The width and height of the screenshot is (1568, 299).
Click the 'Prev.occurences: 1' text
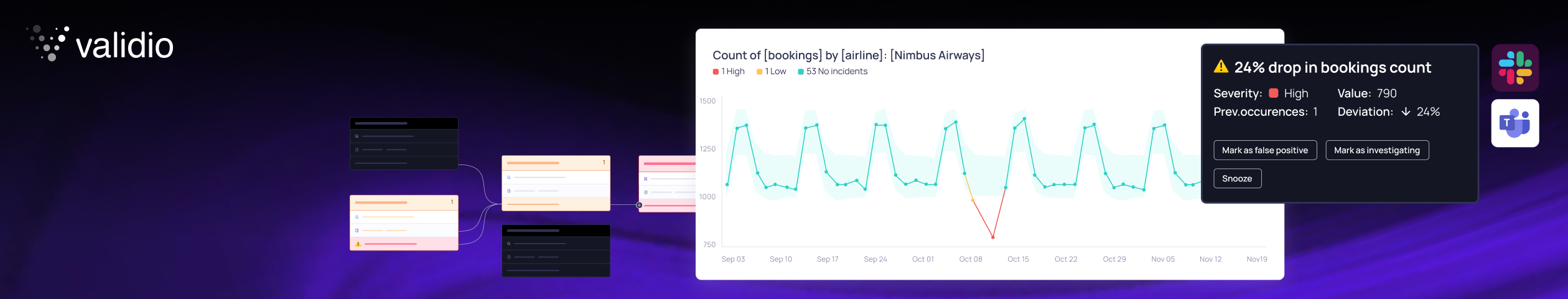[x=1266, y=112]
